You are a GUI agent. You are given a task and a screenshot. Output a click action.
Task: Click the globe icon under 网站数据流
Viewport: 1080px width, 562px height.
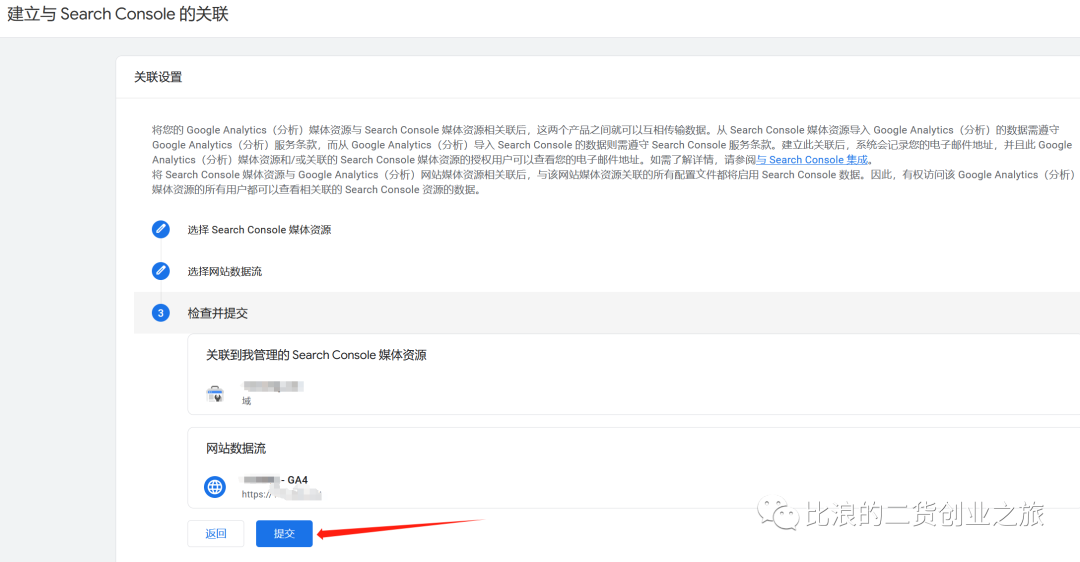(x=215, y=487)
